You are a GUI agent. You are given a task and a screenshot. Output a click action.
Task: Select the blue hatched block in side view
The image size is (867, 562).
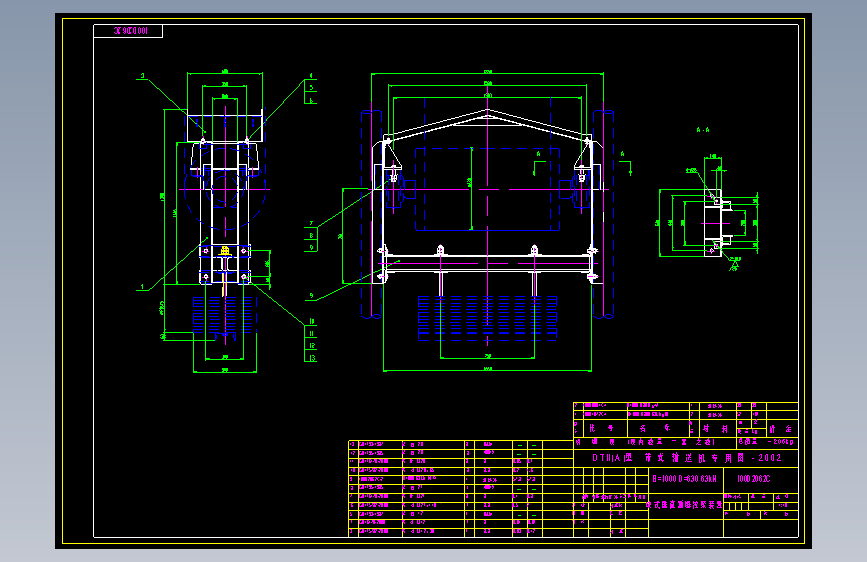pos(224,315)
